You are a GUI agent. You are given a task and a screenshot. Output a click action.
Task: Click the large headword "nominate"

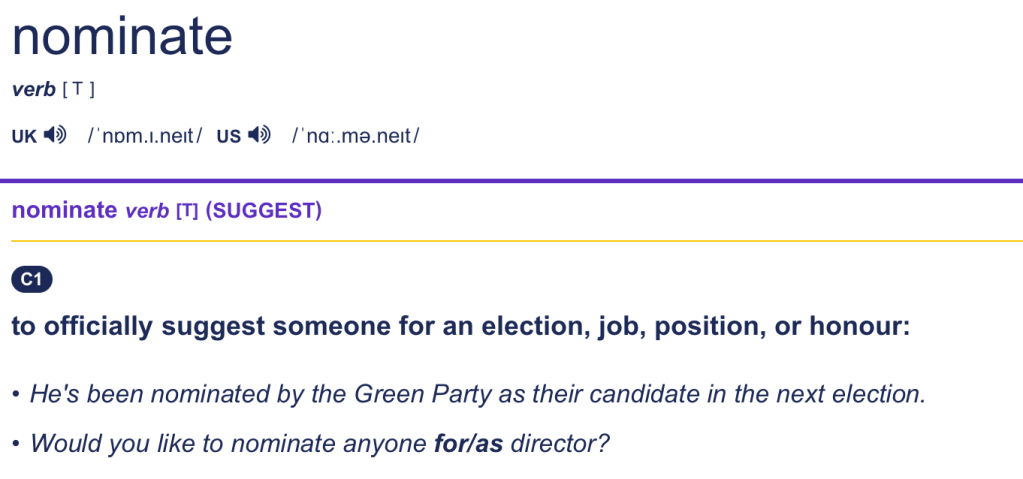(x=122, y=37)
